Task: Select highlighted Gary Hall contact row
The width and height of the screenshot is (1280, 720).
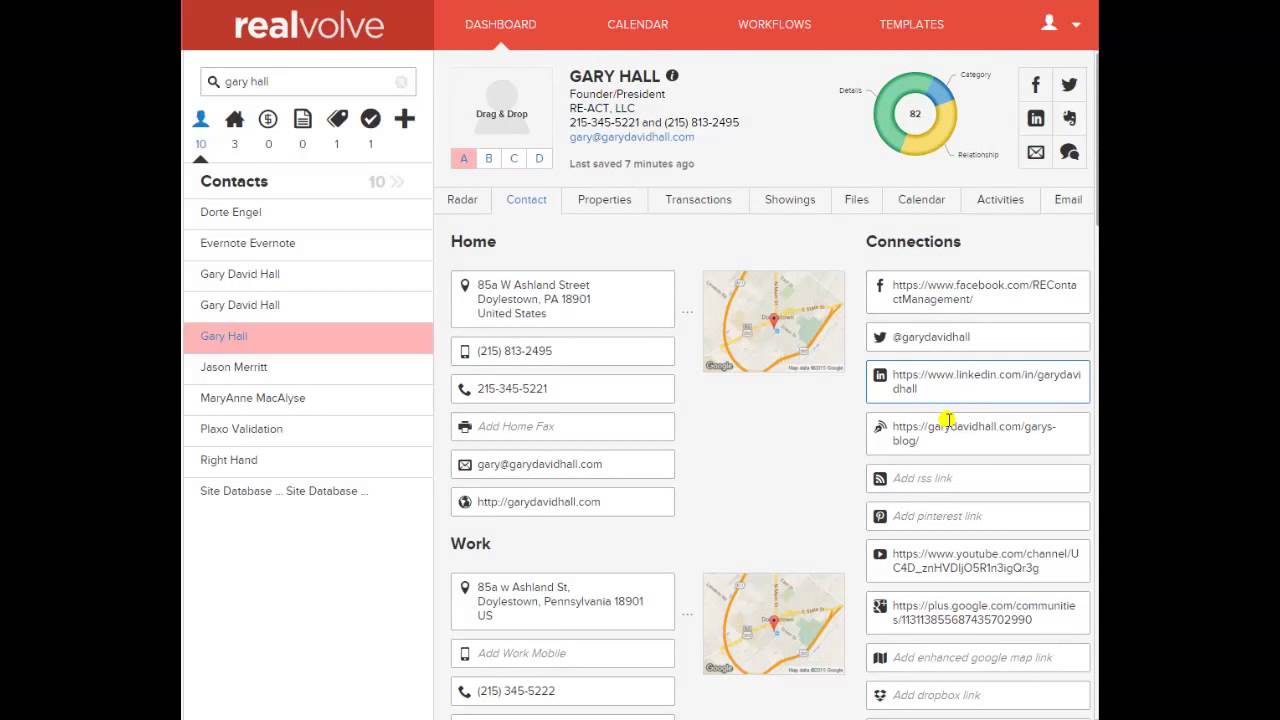Action: 308,336
